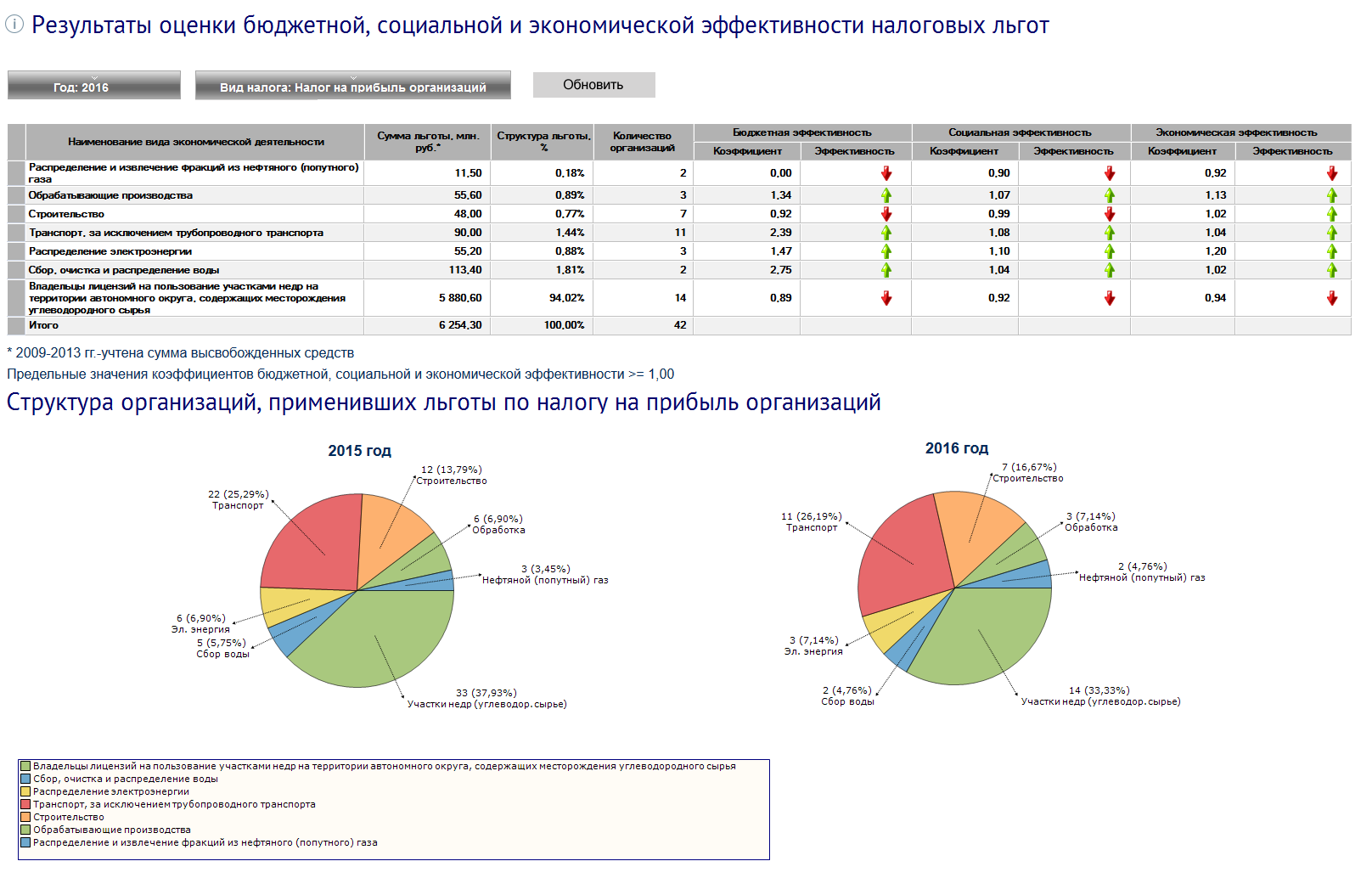Click sum value 5 880,60
This screenshot has width=1372, height=878.
tap(460, 298)
